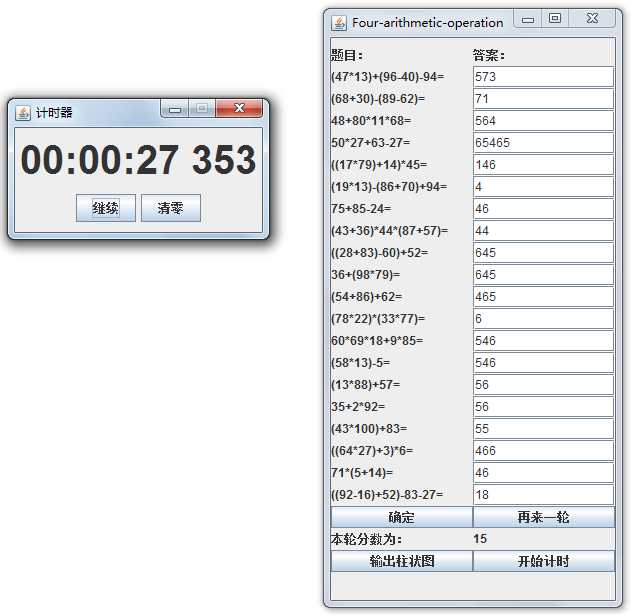631x615 pixels.
Task: Click answer field for (19*13)-(86+70)+94=
Action: pyautogui.click(x=543, y=187)
